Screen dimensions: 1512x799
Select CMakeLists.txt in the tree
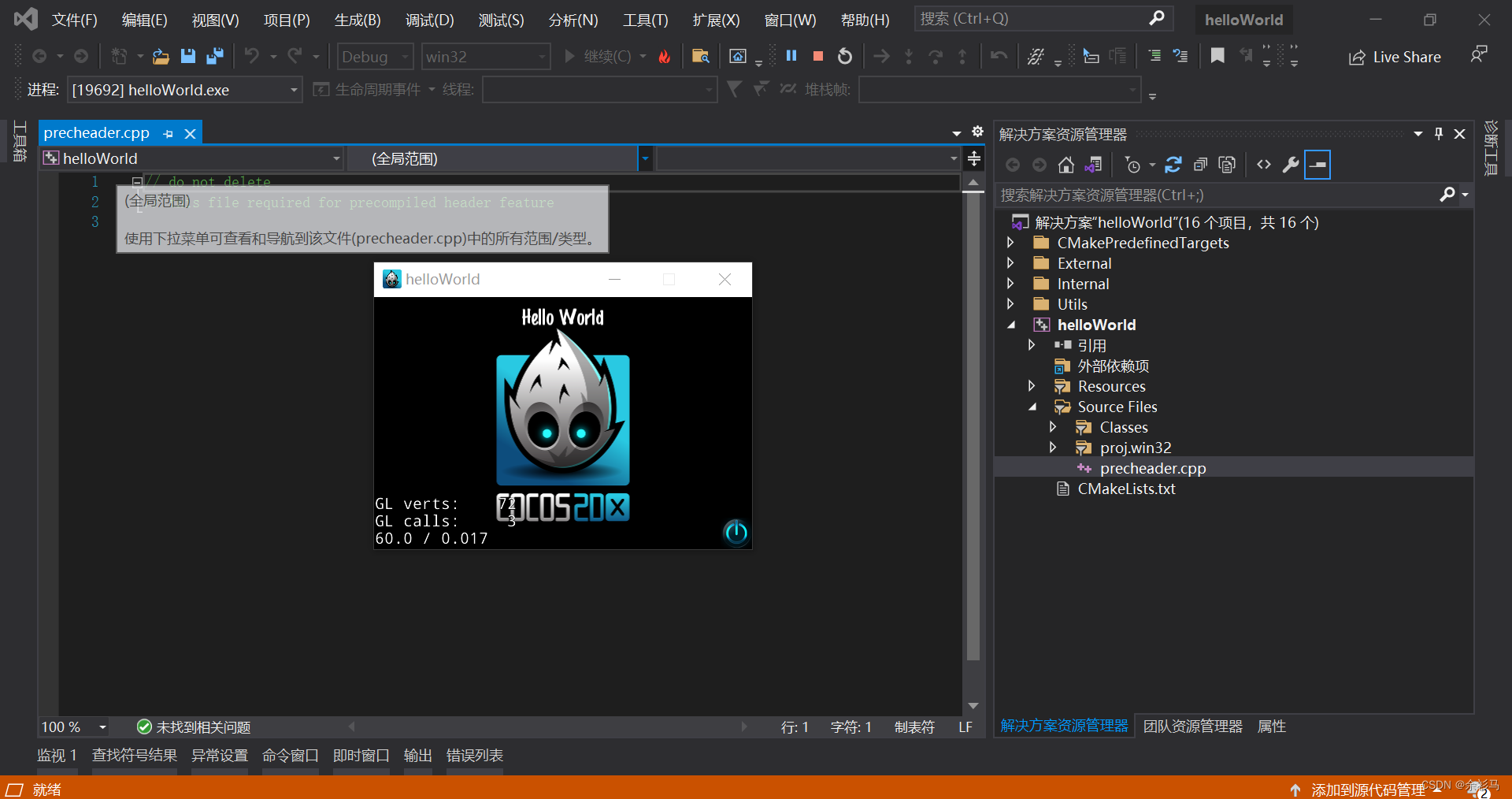1126,489
